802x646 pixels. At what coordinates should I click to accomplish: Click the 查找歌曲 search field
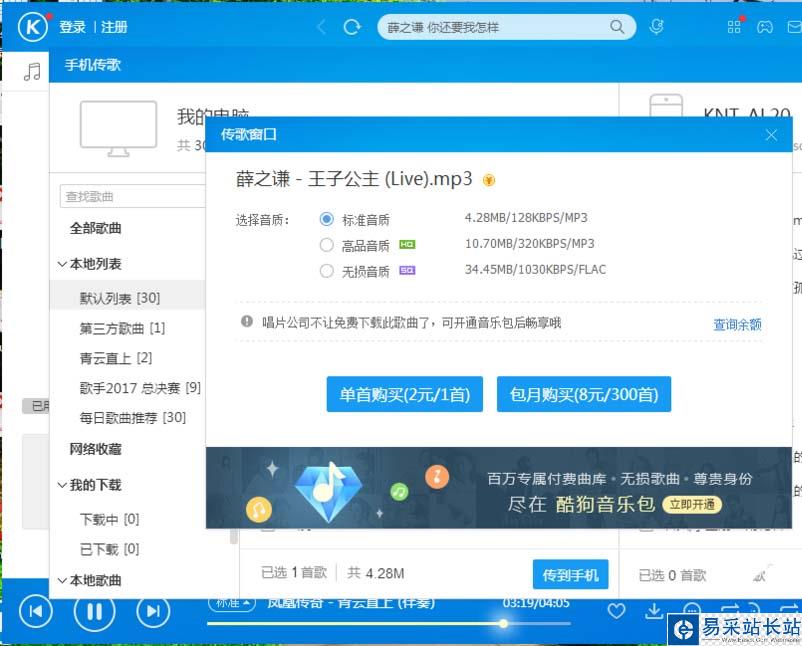coord(133,196)
